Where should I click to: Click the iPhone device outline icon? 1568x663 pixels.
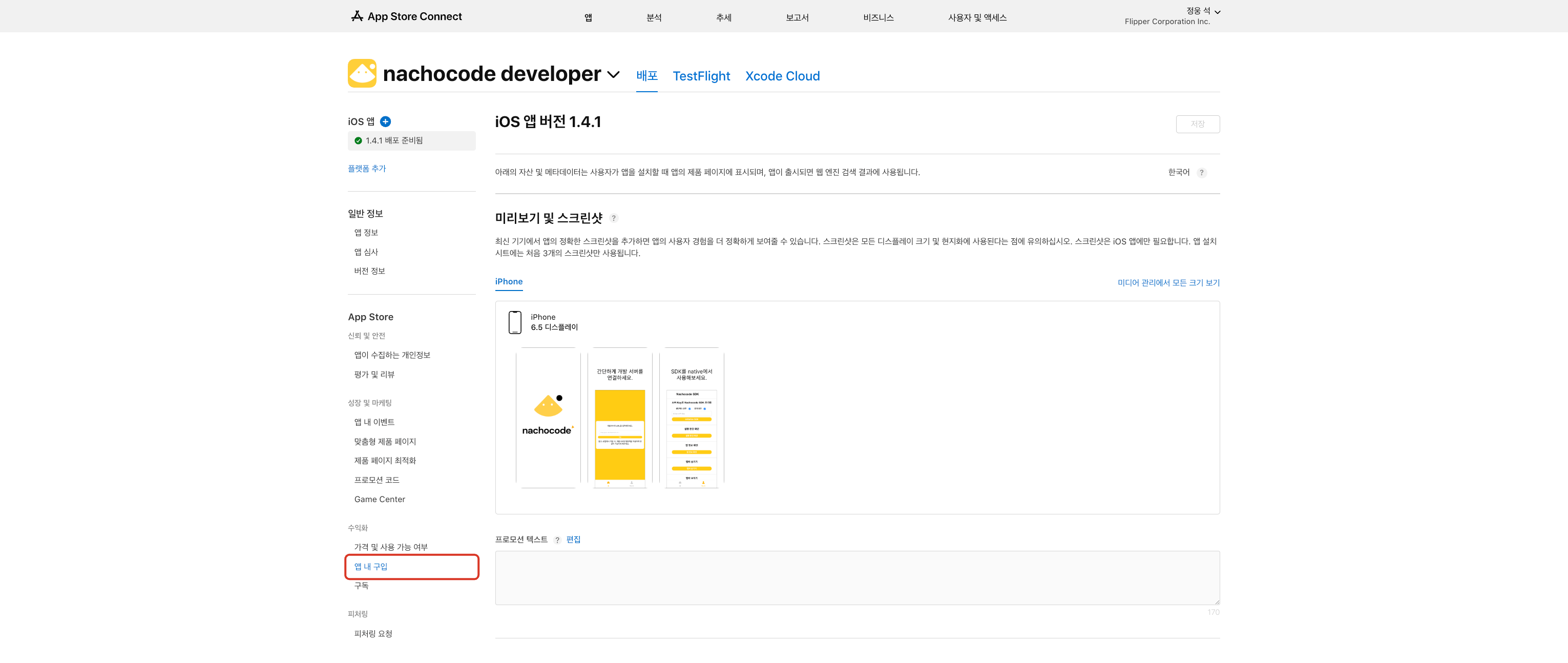[x=515, y=322]
